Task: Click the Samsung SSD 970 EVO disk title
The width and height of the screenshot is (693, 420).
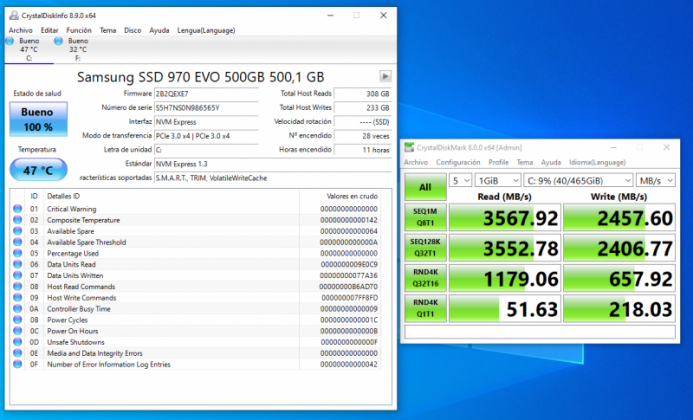Action: (201, 77)
